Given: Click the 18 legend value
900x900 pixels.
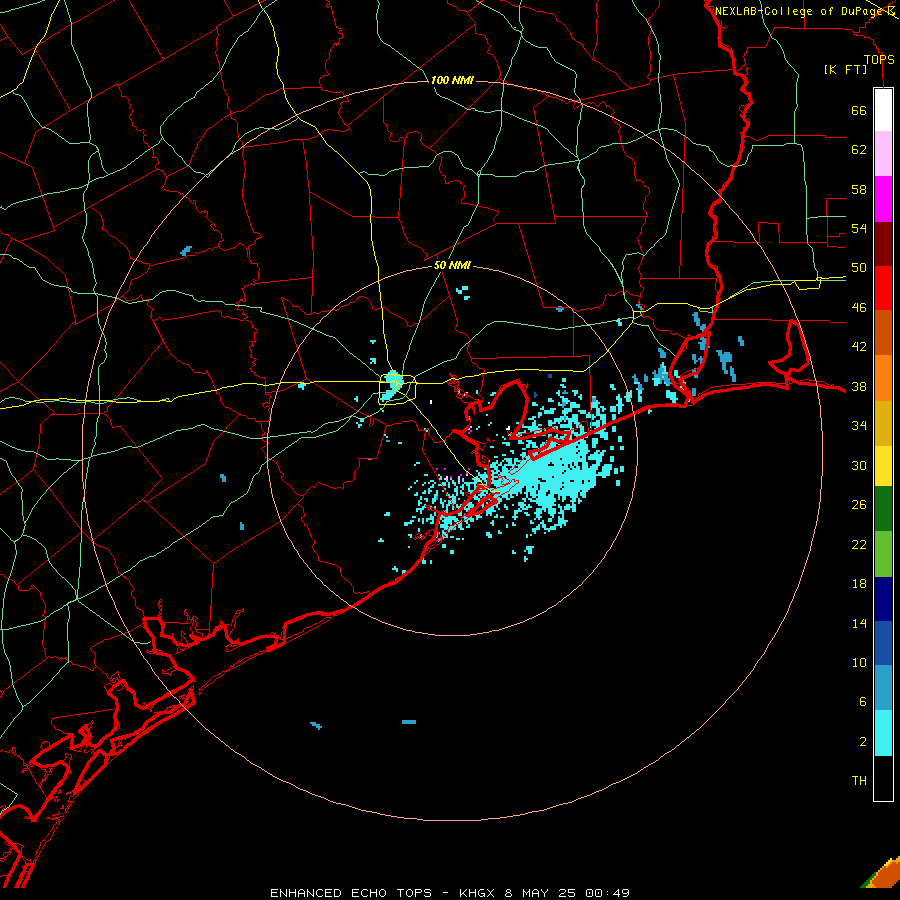Looking at the screenshot, I should coord(859,584).
